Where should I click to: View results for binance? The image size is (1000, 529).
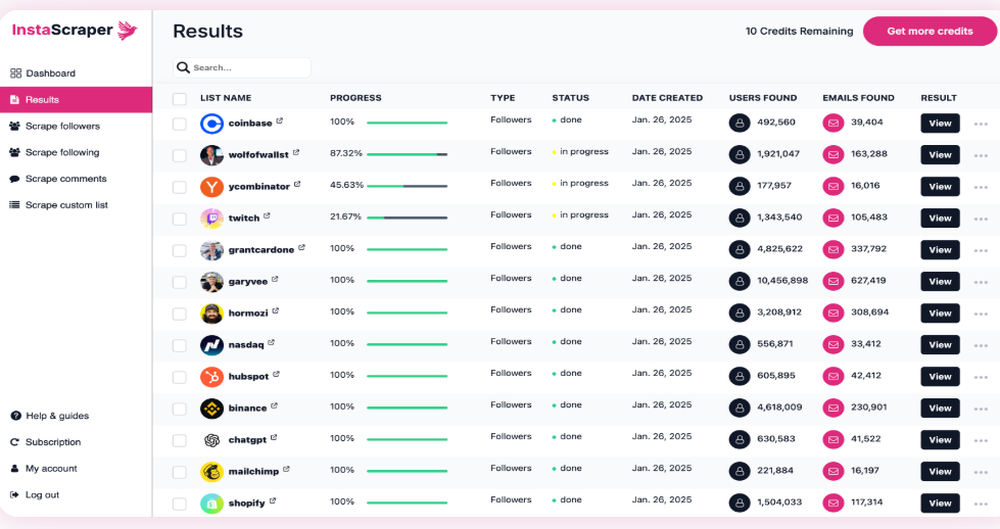click(x=940, y=408)
